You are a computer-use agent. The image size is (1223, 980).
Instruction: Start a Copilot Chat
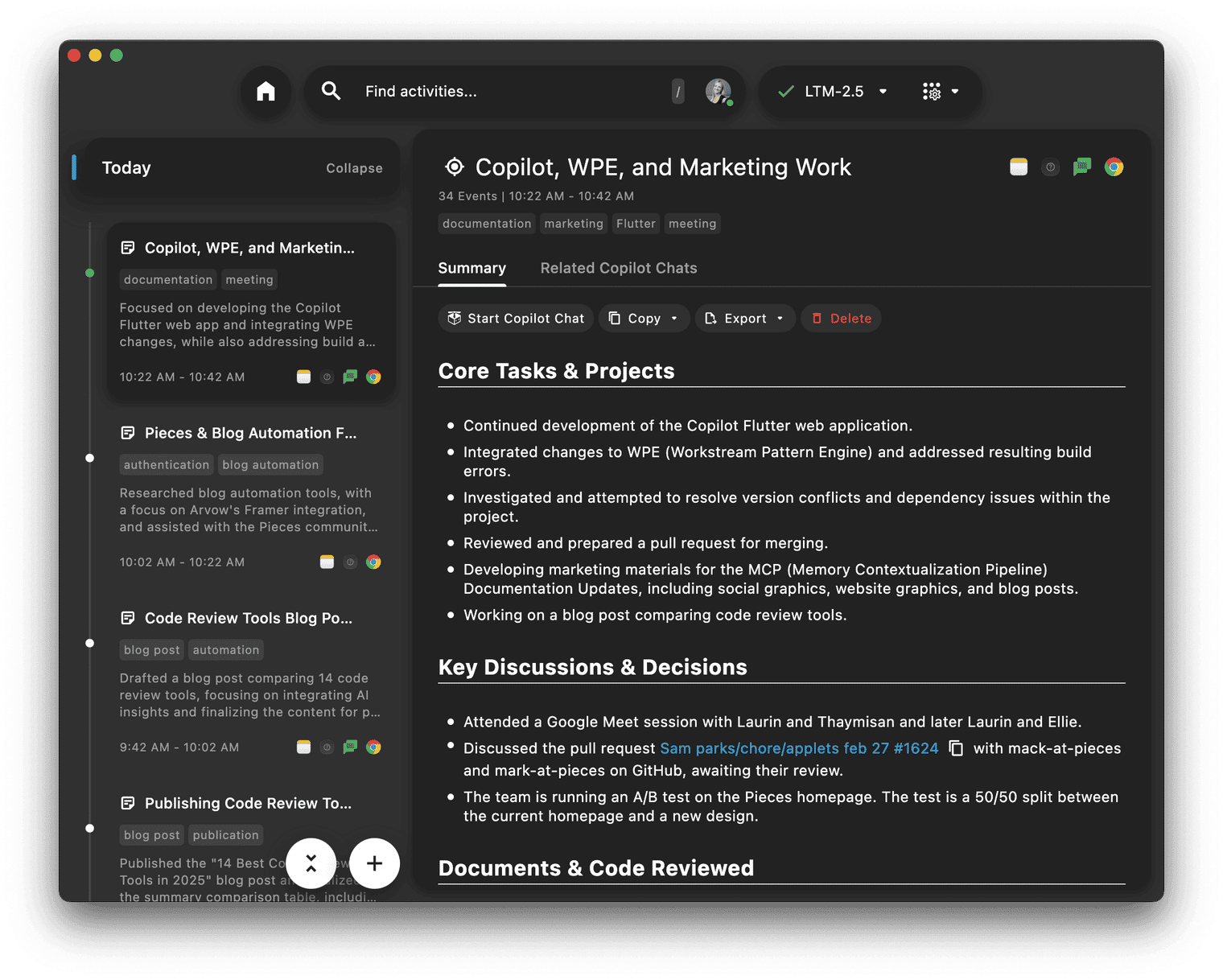point(517,319)
